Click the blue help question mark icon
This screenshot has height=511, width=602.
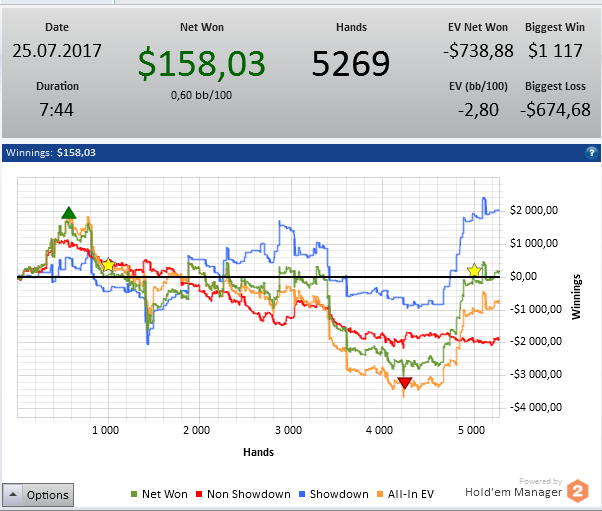592,153
